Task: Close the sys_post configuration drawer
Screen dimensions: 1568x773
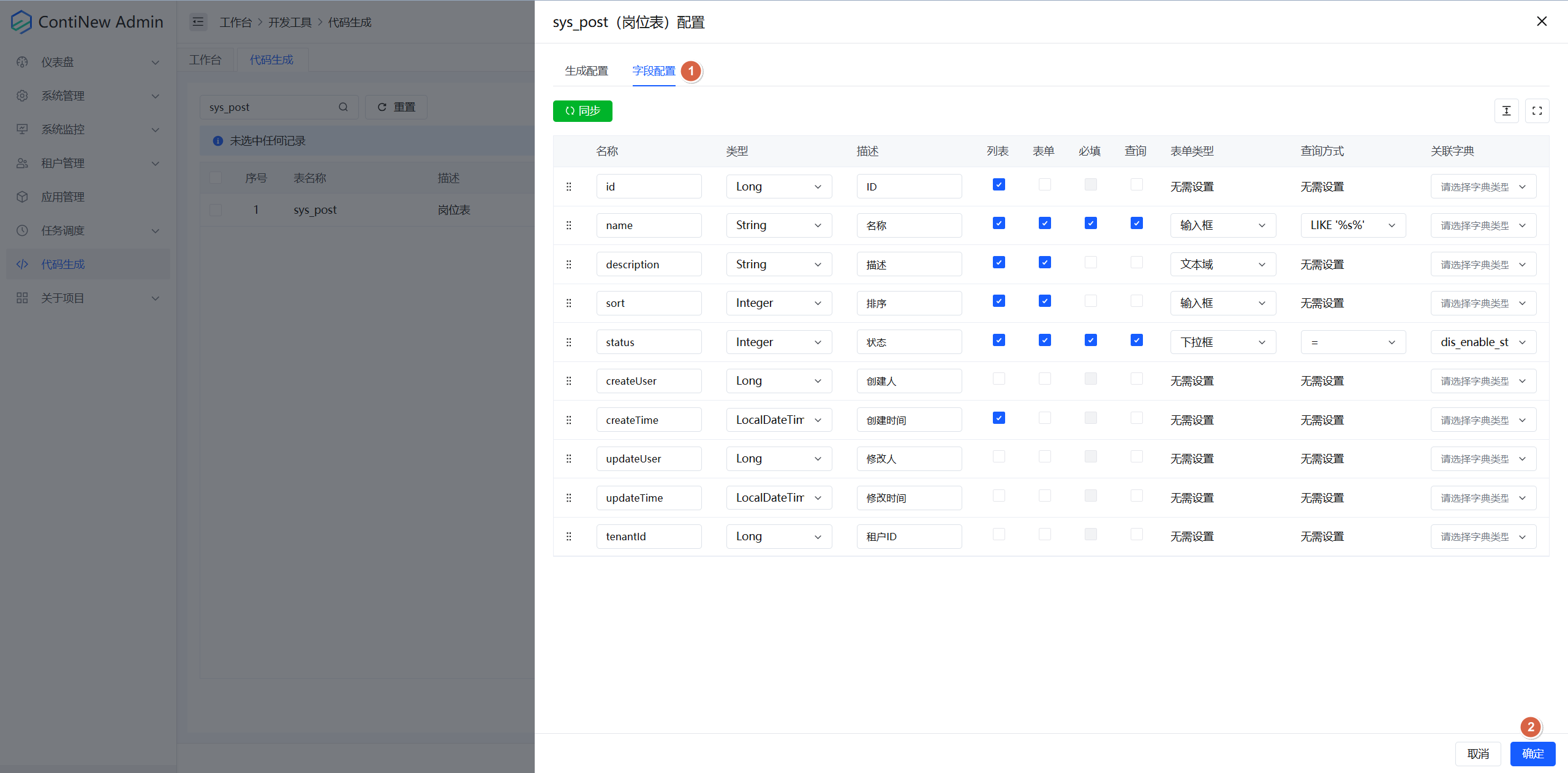Action: [x=1542, y=21]
